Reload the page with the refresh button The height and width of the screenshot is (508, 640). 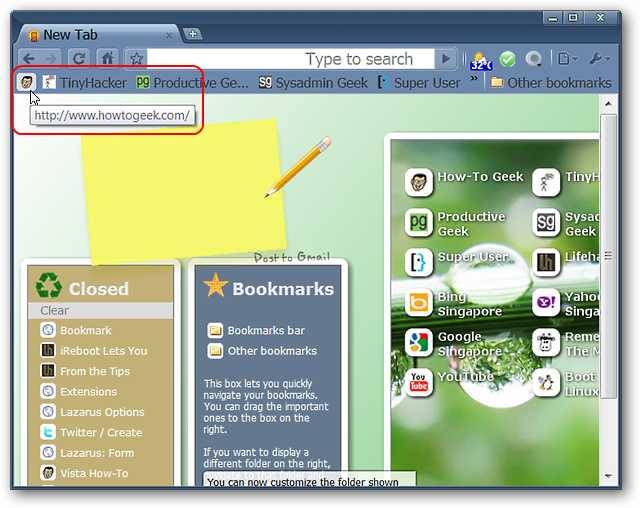point(79,58)
